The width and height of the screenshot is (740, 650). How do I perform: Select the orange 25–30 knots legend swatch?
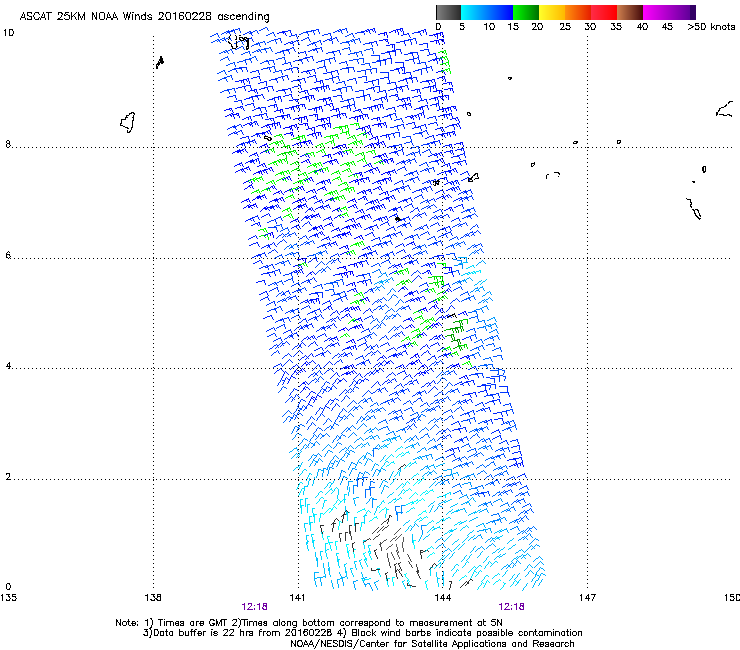coord(578,12)
